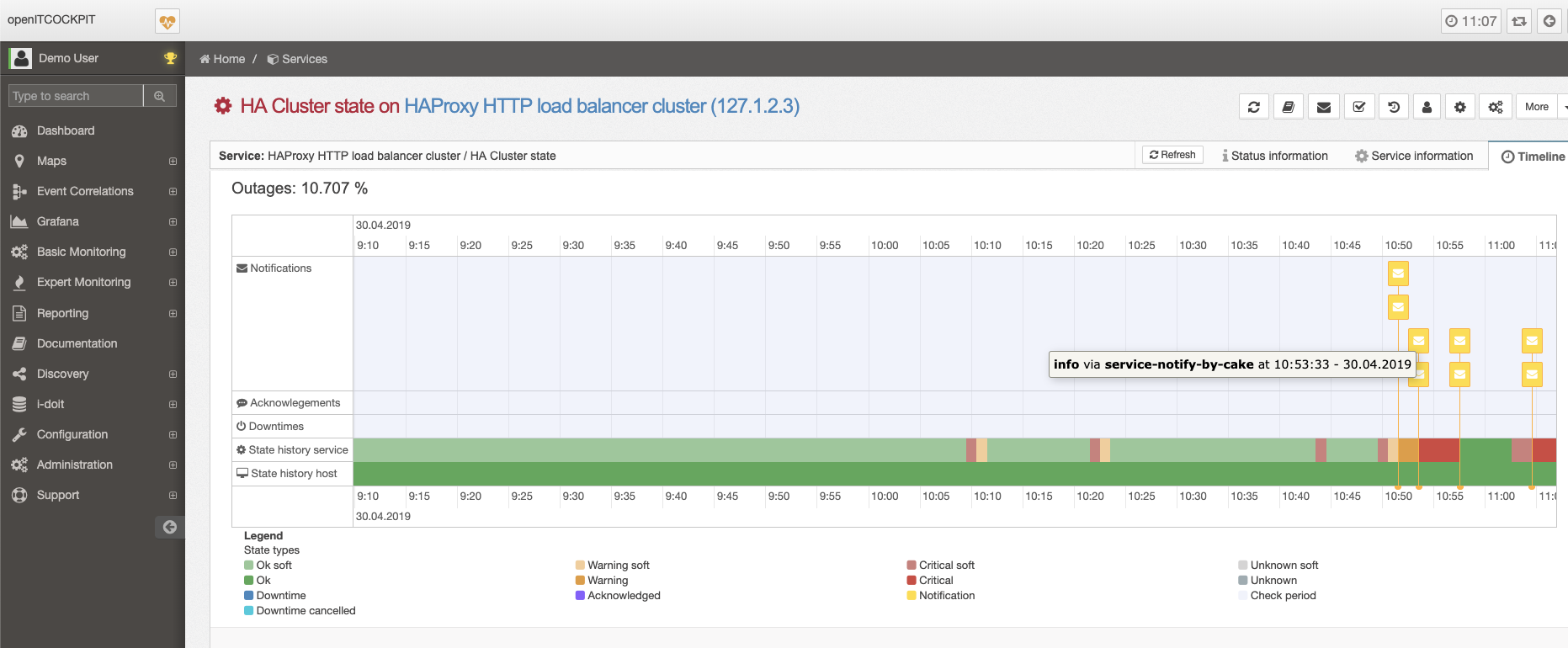Expand the Event Correlations plus icon
The image size is (1568, 648).
173,191
